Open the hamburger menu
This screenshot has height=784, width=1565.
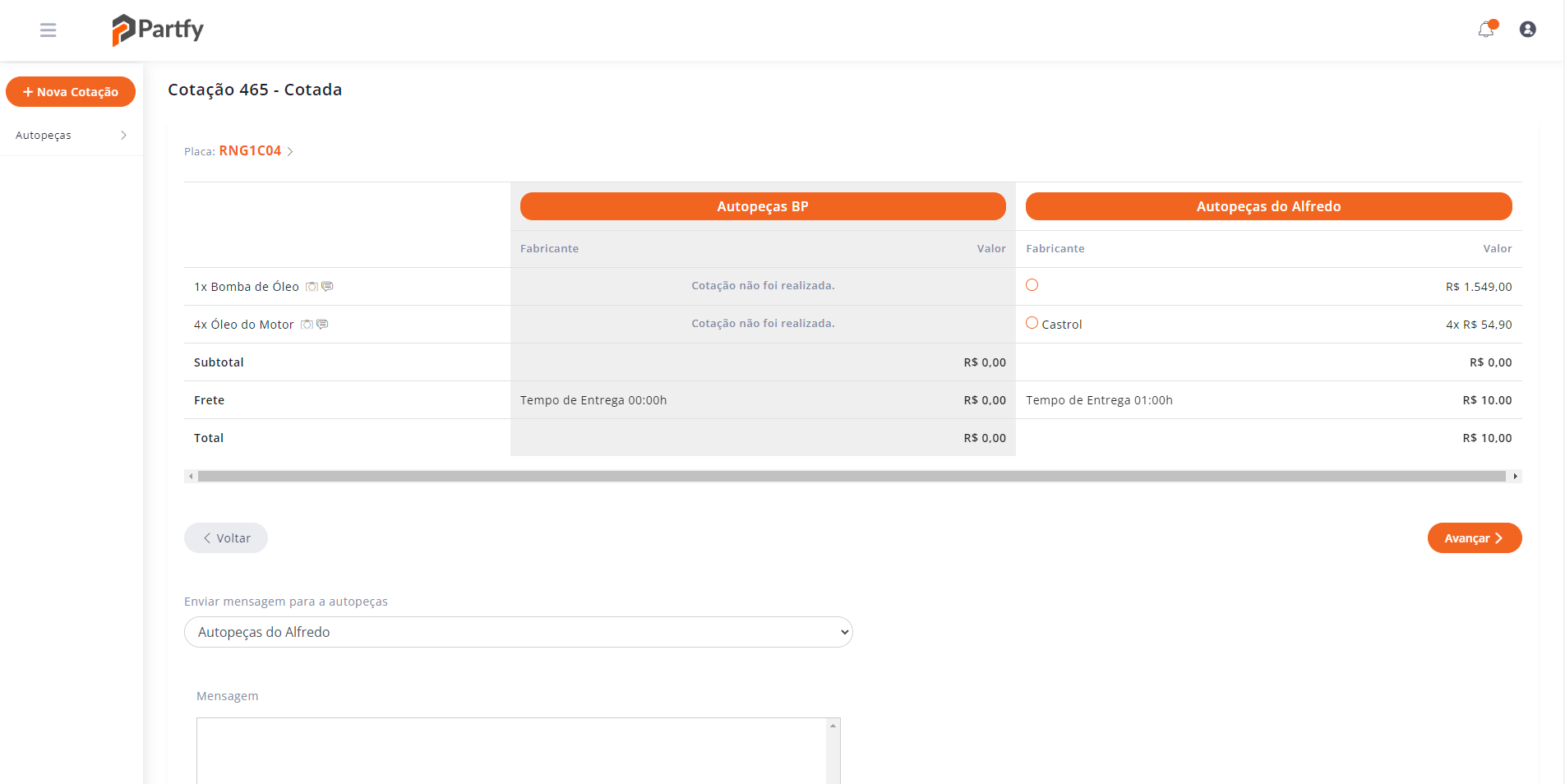[48, 30]
